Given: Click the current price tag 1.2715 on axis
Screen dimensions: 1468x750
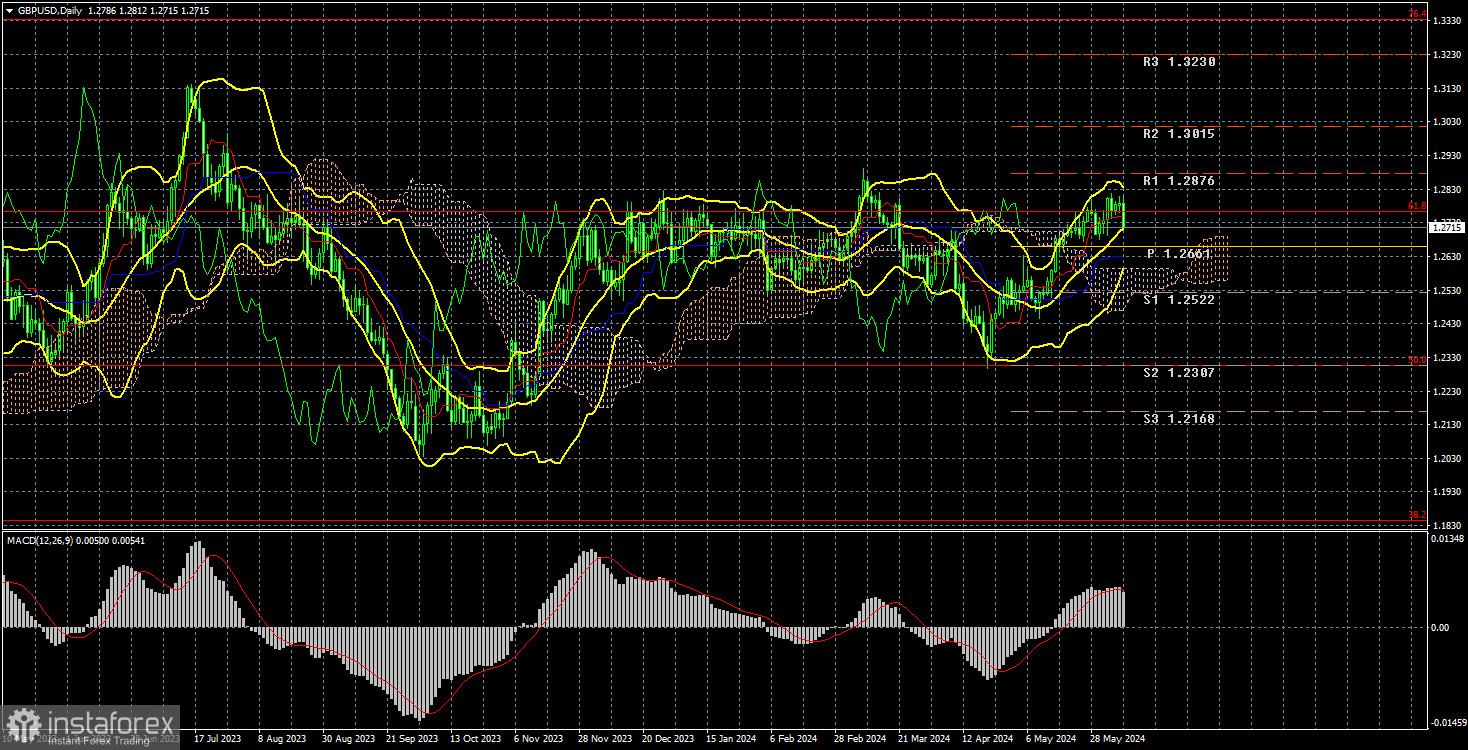Looking at the screenshot, I should (x=1447, y=228).
